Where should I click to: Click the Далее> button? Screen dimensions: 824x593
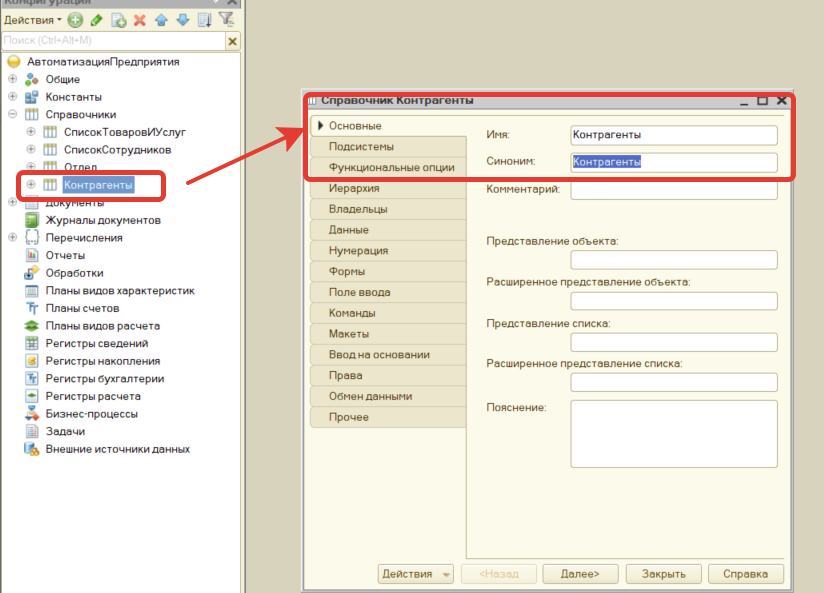(x=580, y=574)
